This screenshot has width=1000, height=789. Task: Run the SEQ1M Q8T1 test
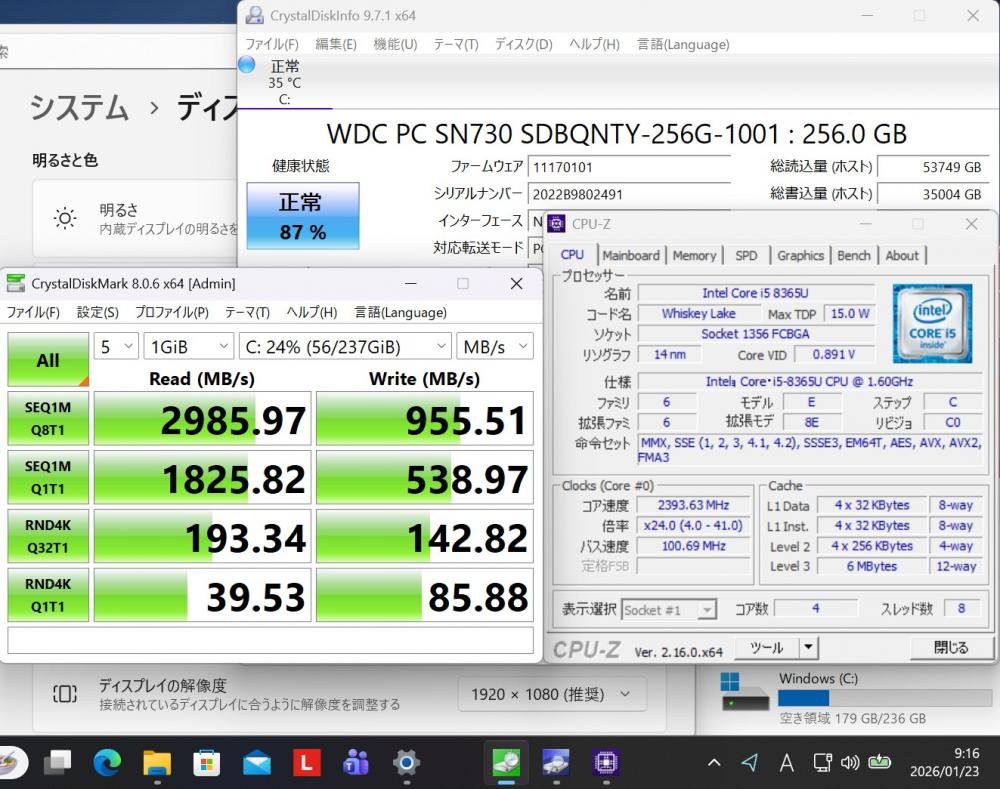coord(48,418)
